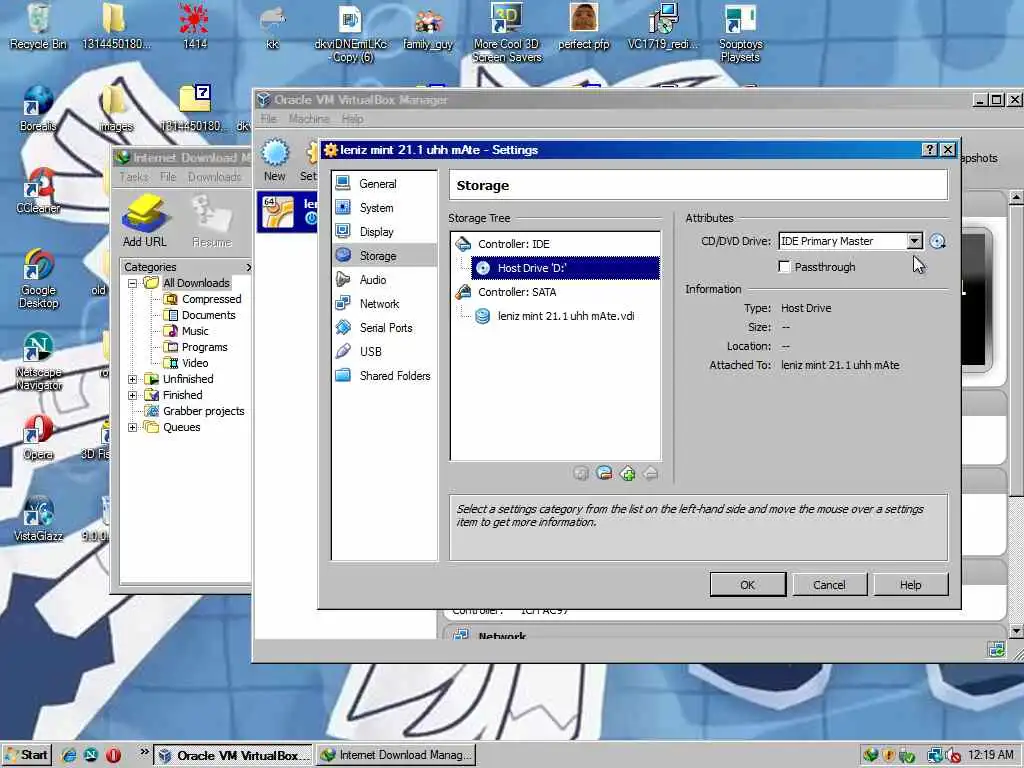
Task: Click the perfect pfp desktop icon
Action: [x=584, y=27]
